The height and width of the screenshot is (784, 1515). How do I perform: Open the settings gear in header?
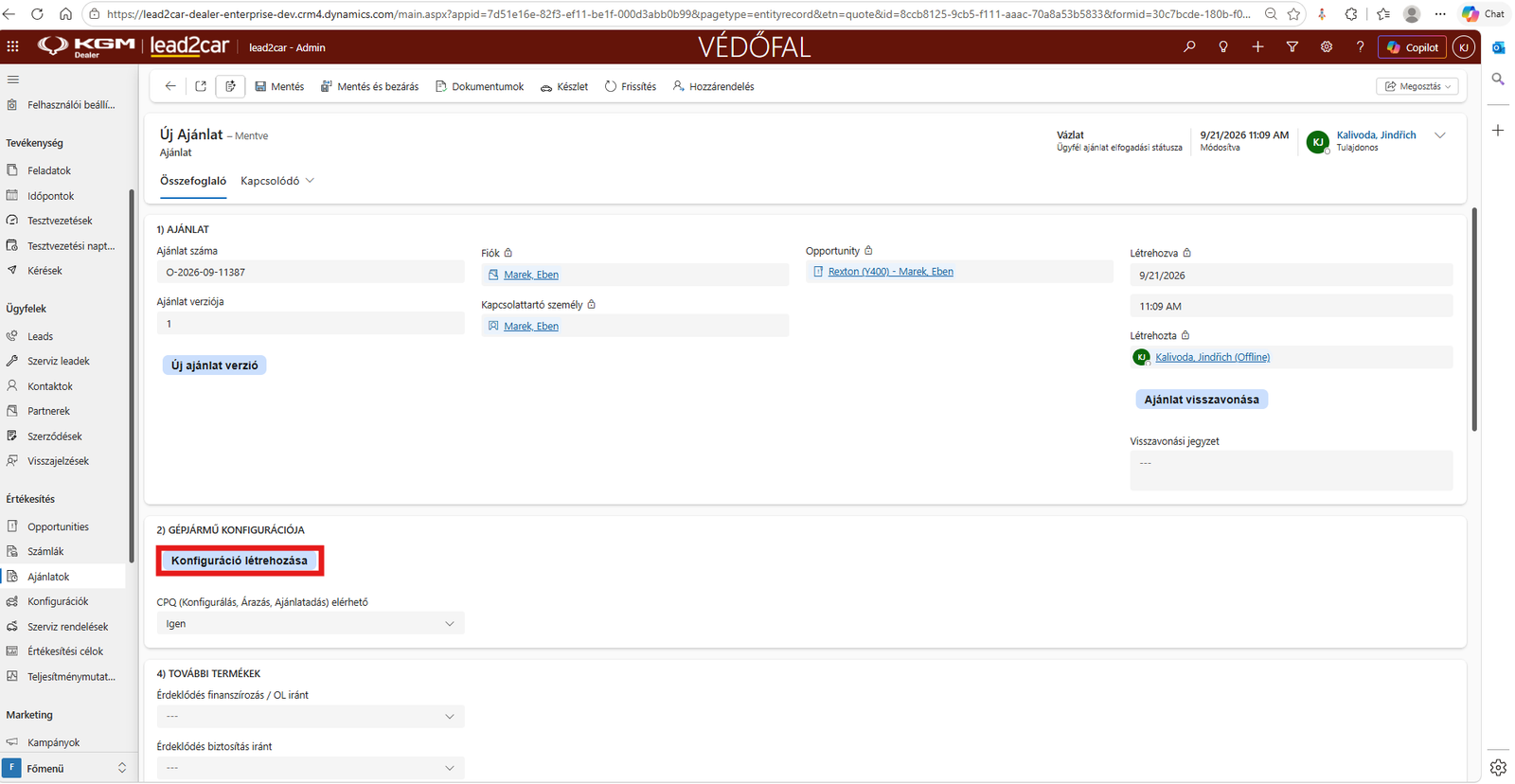(x=1326, y=46)
